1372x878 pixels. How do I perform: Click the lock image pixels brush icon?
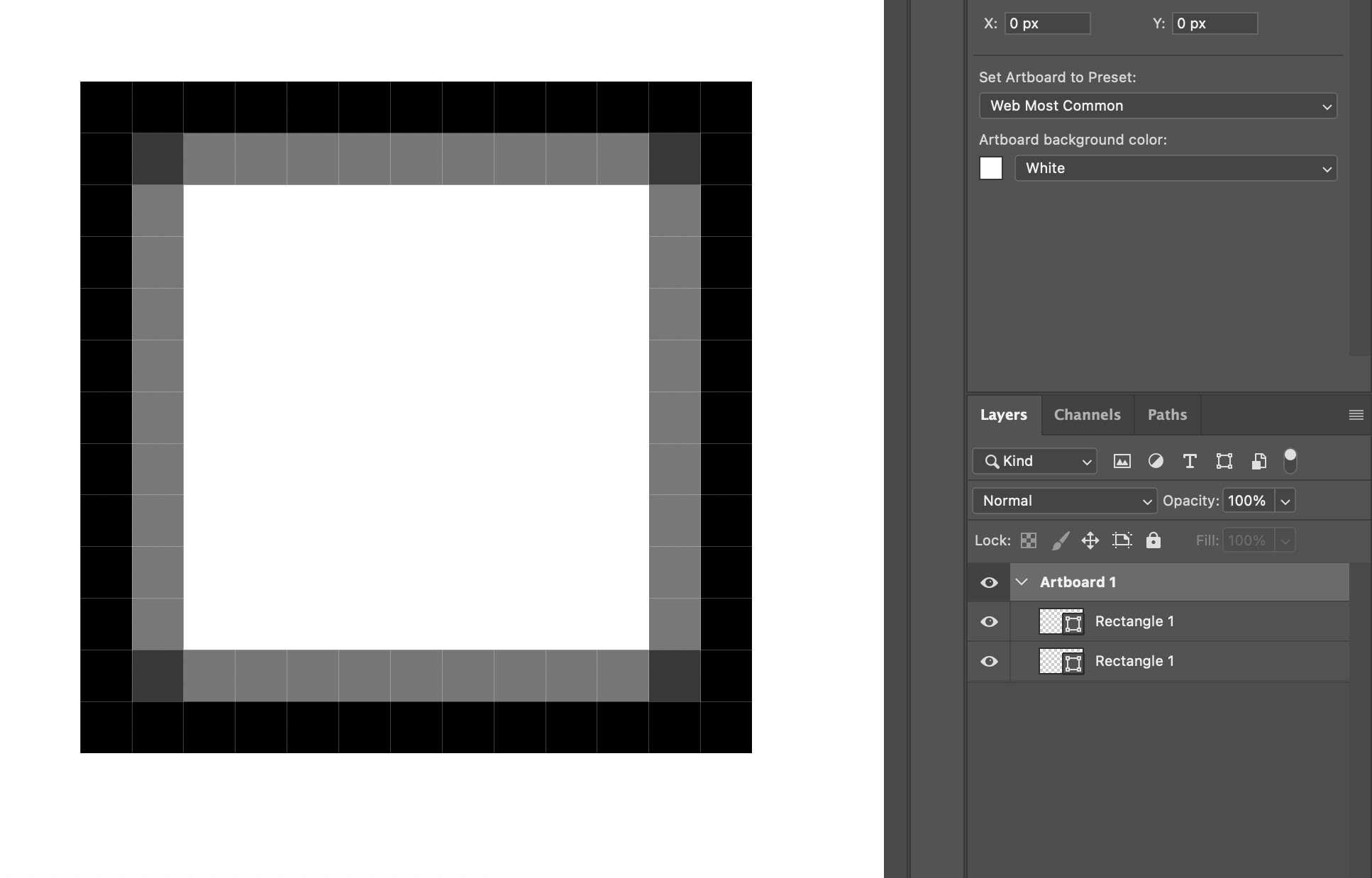tap(1060, 540)
